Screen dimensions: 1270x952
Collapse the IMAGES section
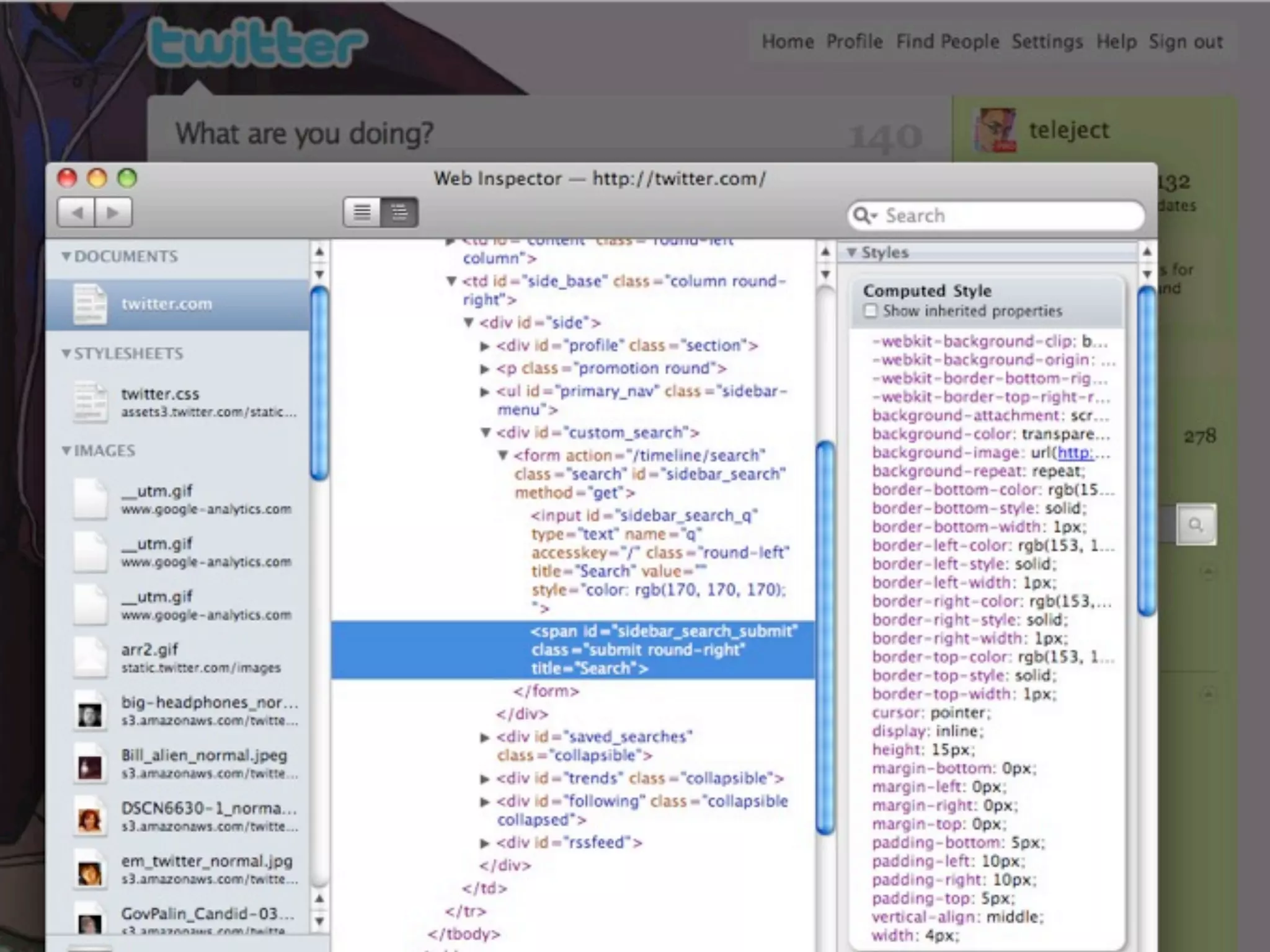point(66,451)
